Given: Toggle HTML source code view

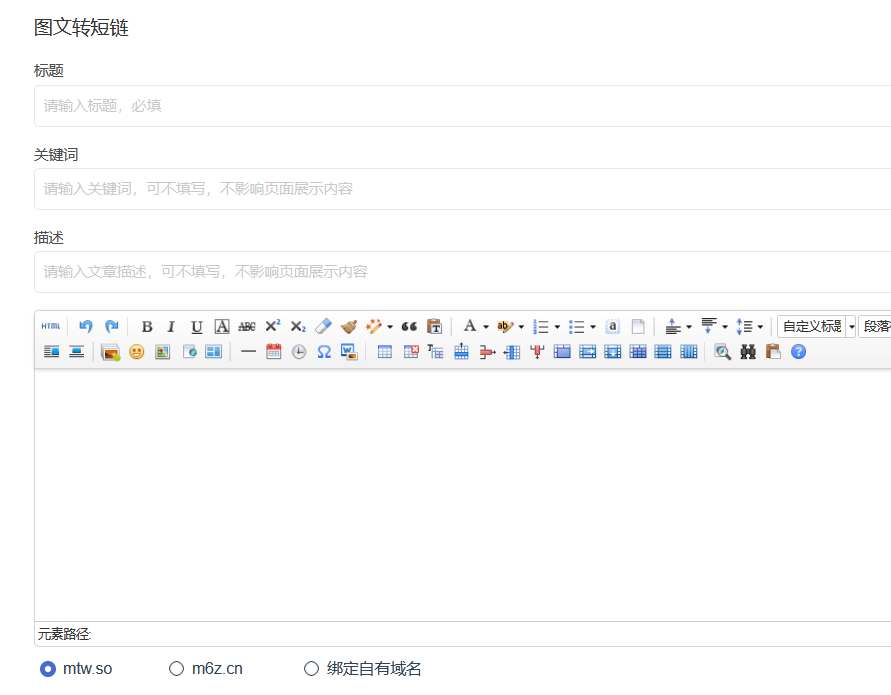Looking at the screenshot, I should (x=50, y=327).
